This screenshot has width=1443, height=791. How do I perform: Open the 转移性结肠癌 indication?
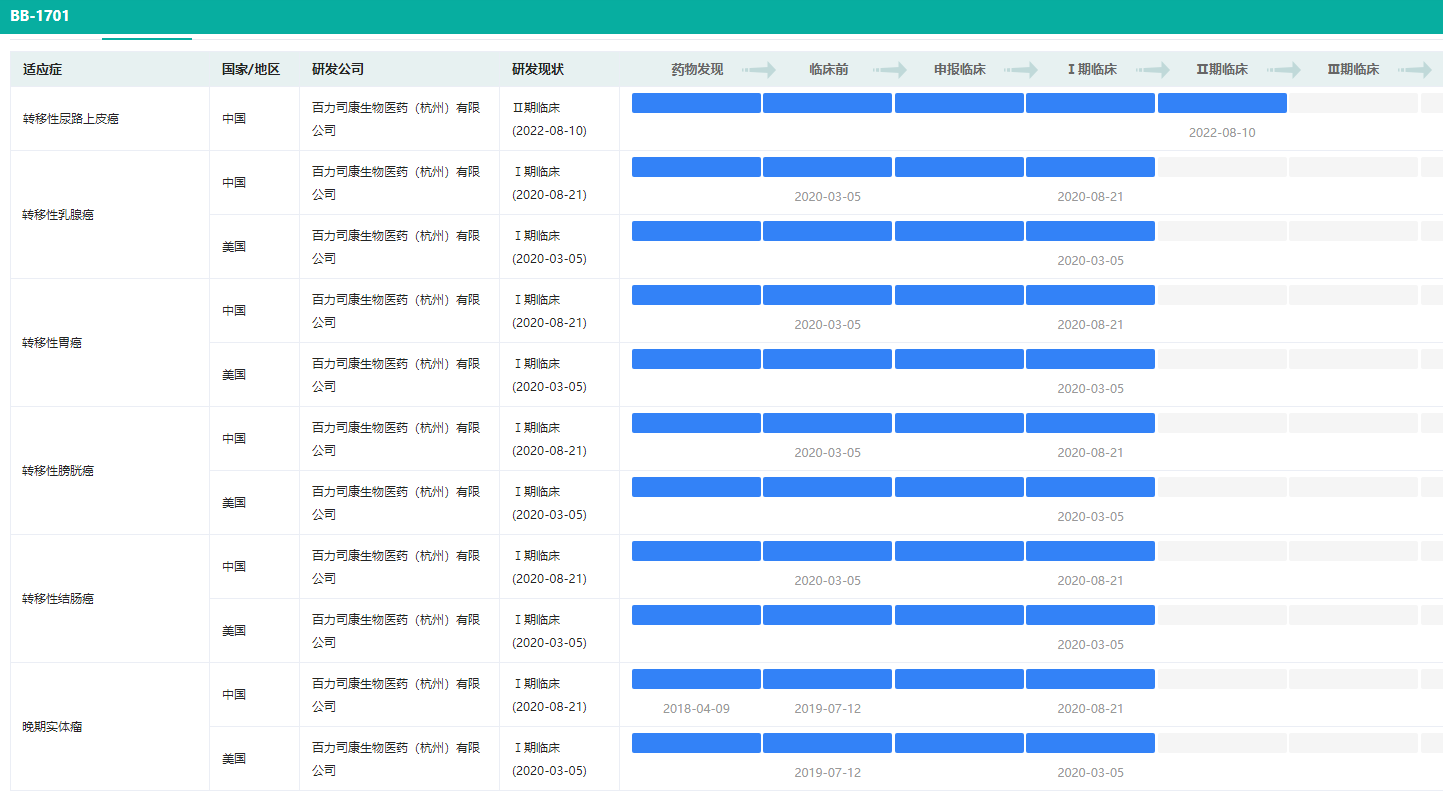click(x=58, y=599)
